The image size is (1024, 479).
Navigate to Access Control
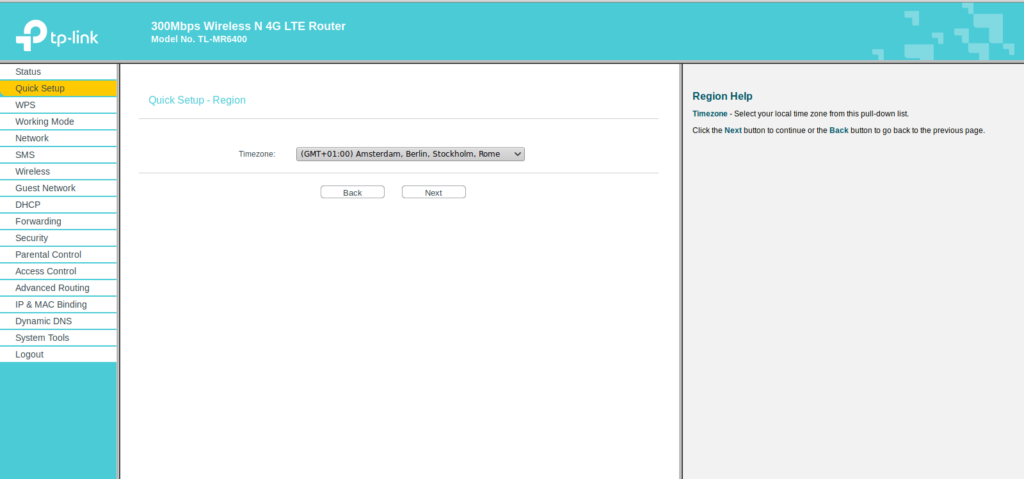[x=45, y=271]
